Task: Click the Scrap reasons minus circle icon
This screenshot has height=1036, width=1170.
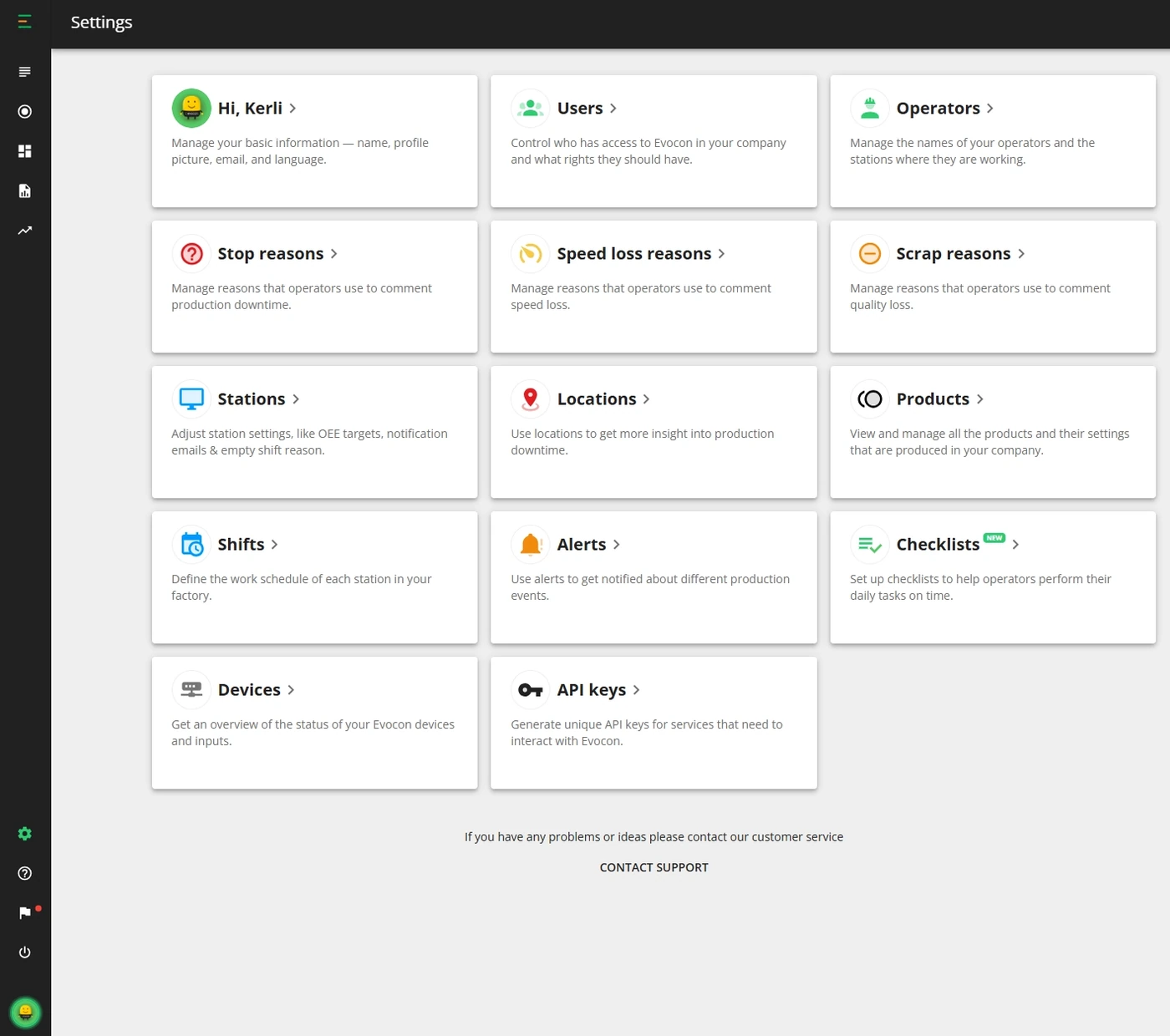Action: click(x=870, y=253)
